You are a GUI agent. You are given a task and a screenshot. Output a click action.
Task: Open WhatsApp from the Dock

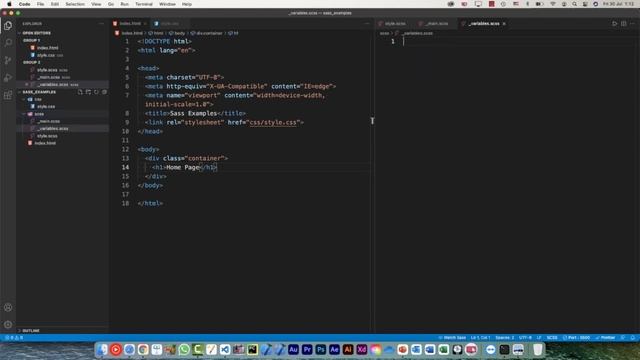184,349
